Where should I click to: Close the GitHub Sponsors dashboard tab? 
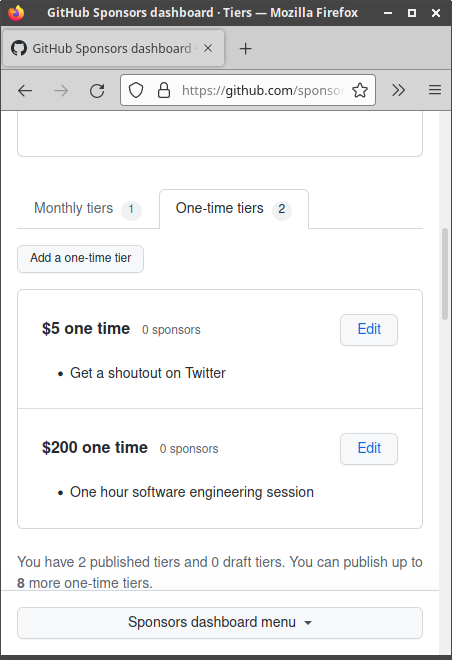click(208, 48)
